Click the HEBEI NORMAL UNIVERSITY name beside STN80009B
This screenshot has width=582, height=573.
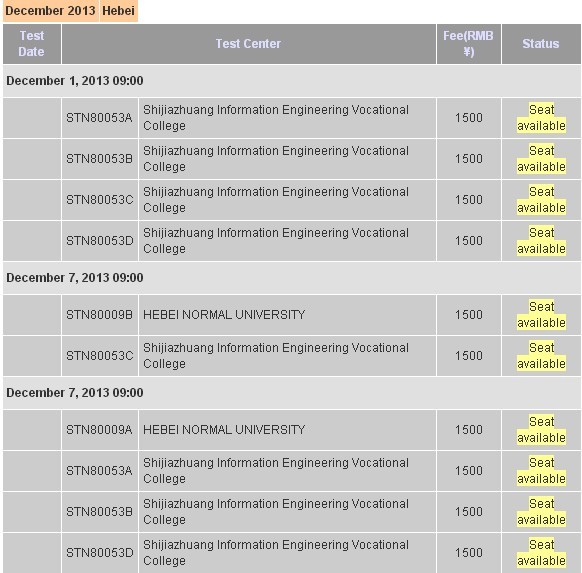(x=224, y=315)
